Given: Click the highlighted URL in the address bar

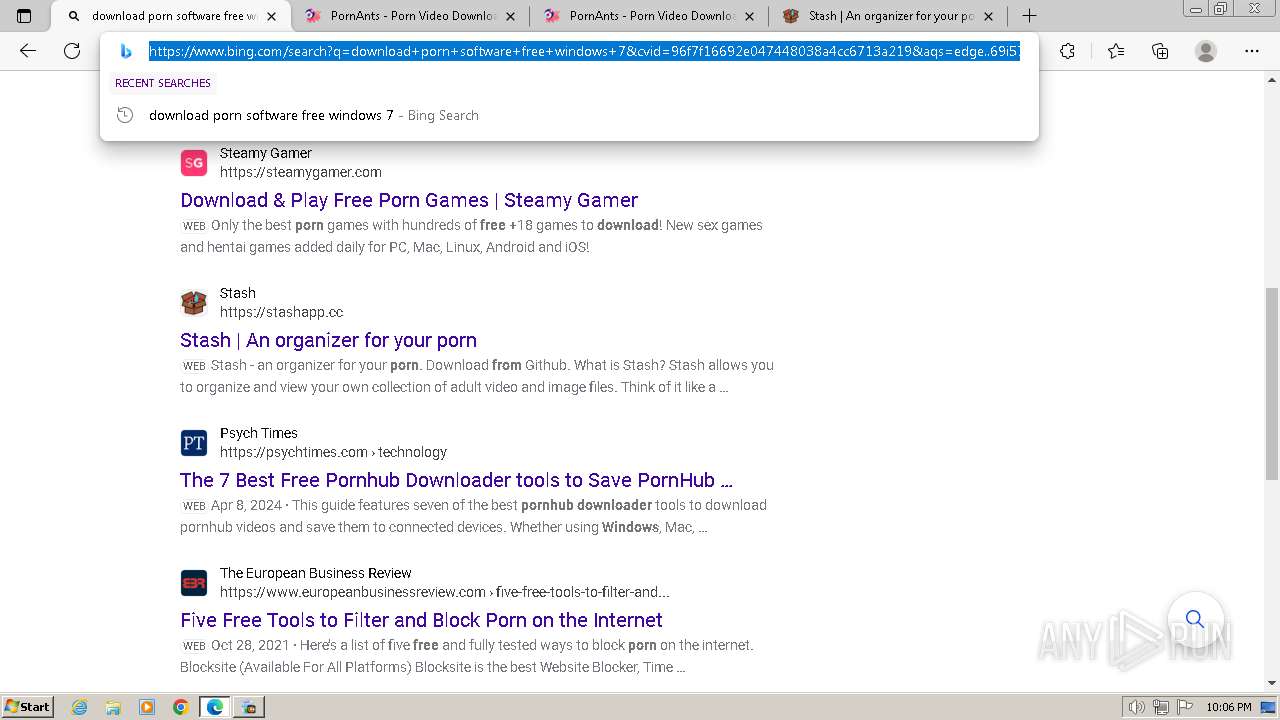Looking at the screenshot, I should pos(584,52).
